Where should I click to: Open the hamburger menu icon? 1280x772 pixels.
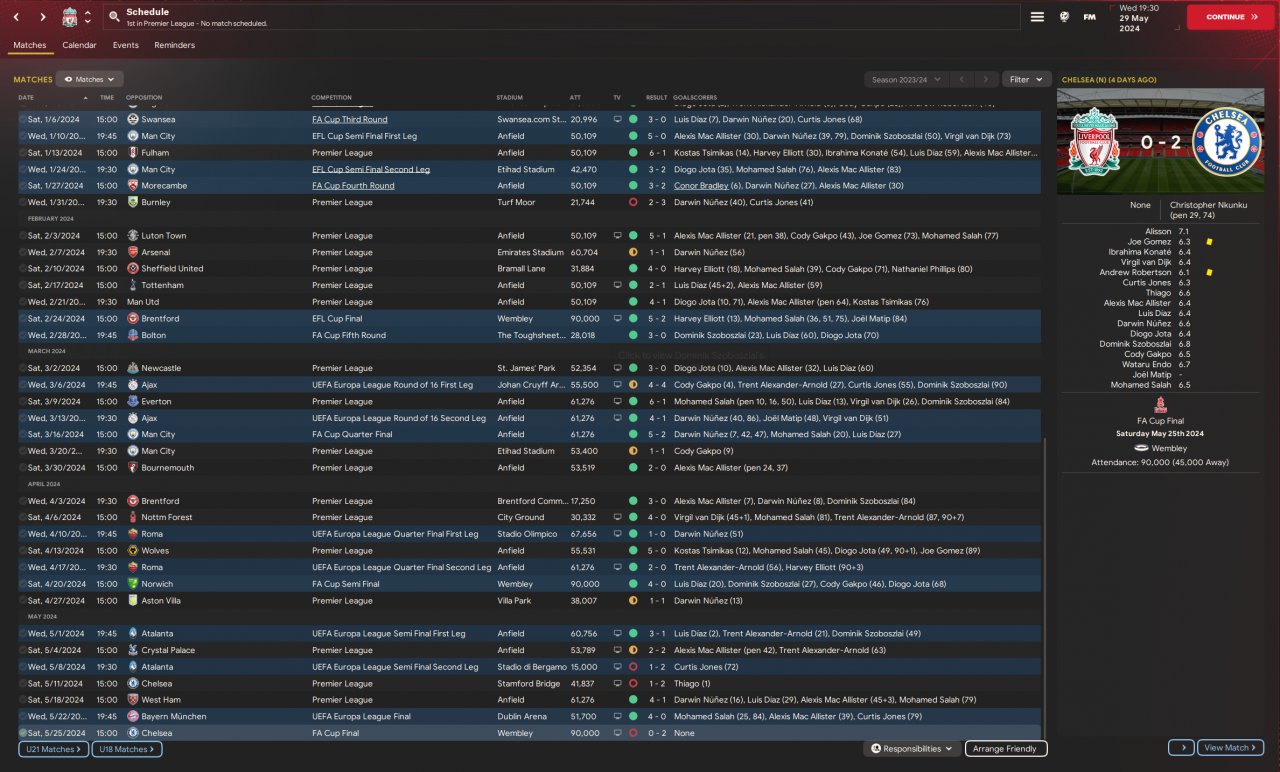pos(1037,17)
